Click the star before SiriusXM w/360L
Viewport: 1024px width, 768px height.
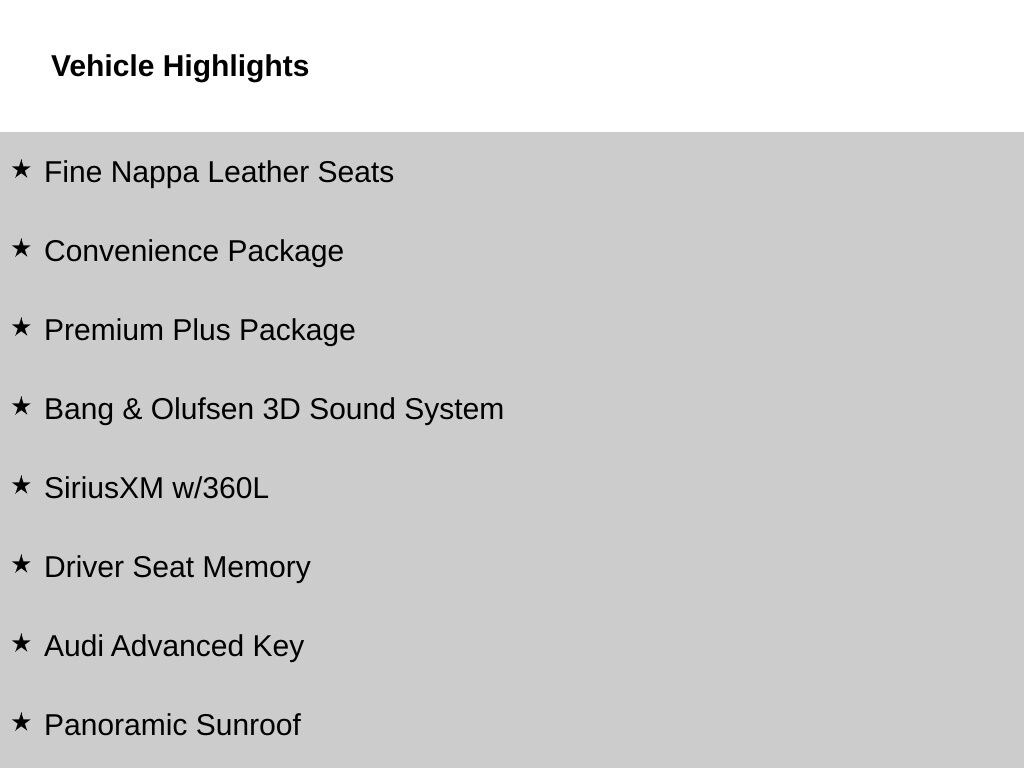point(21,486)
